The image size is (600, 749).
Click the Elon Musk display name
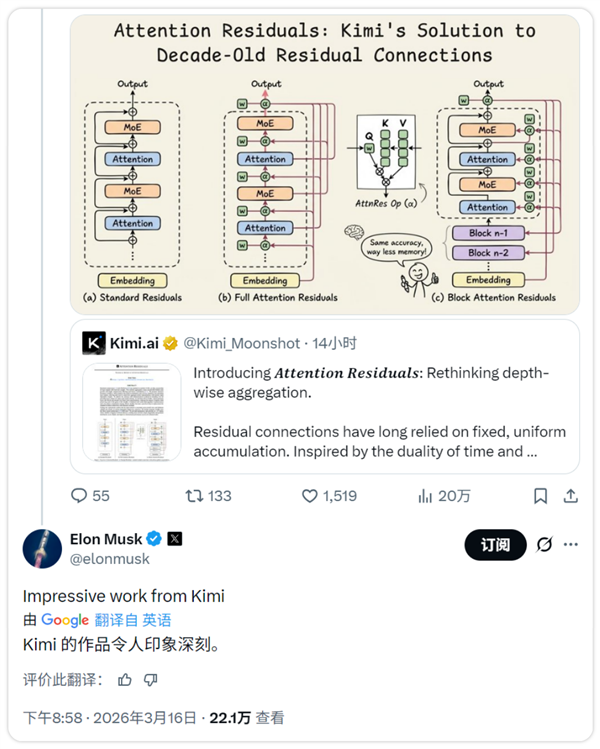pos(106,539)
